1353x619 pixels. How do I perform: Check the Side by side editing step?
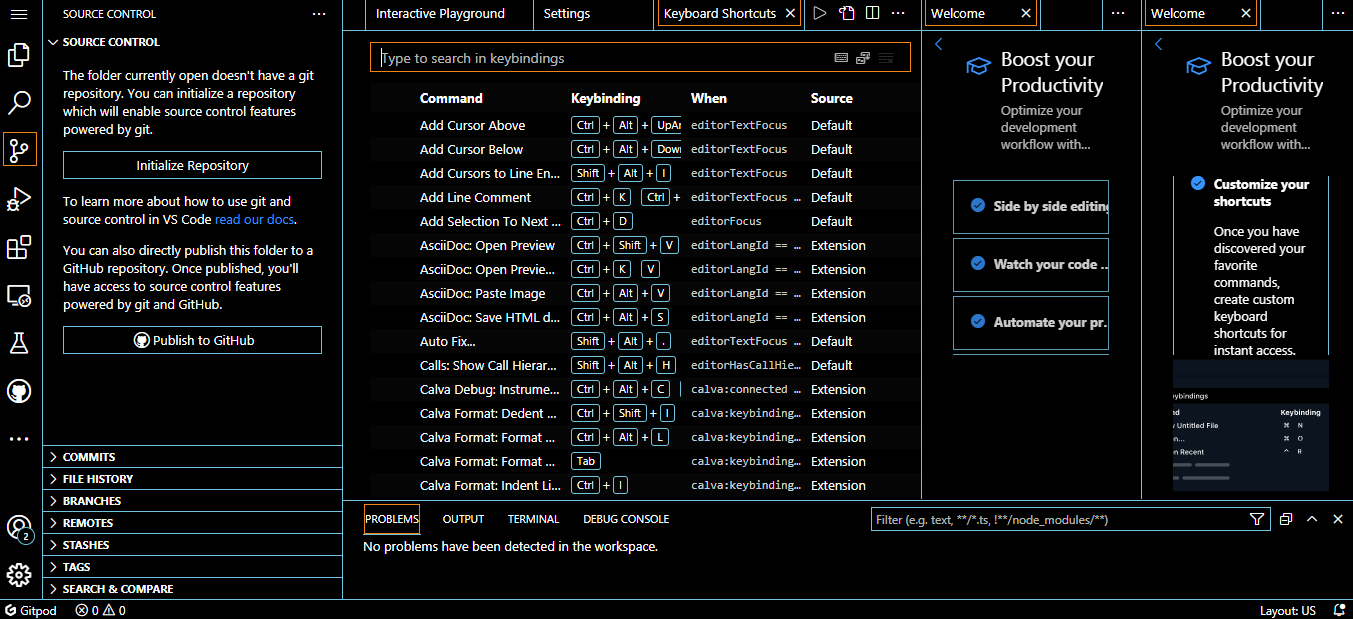pos(978,206)
